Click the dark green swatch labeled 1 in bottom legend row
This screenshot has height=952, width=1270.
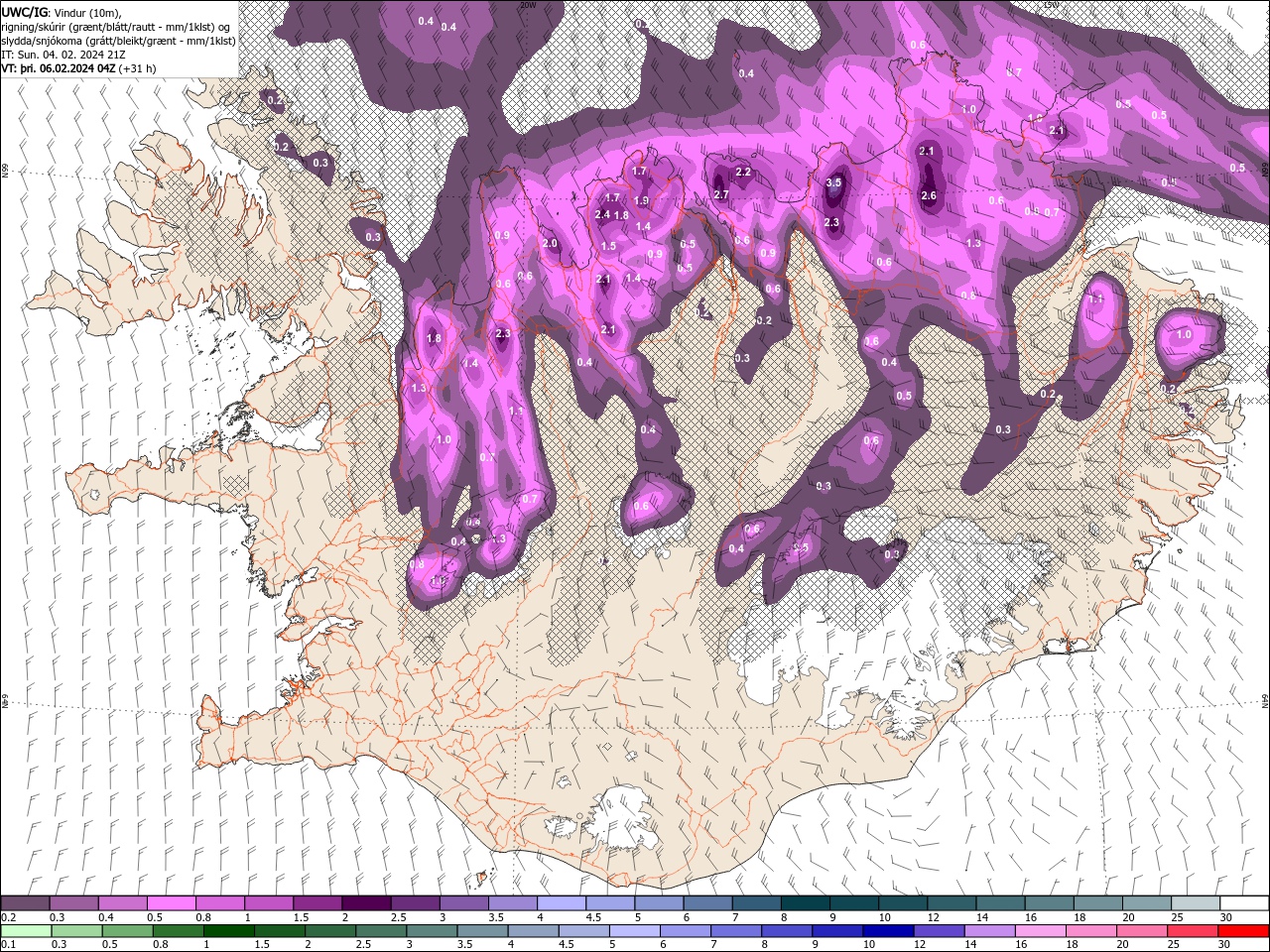tap(229, 930)
